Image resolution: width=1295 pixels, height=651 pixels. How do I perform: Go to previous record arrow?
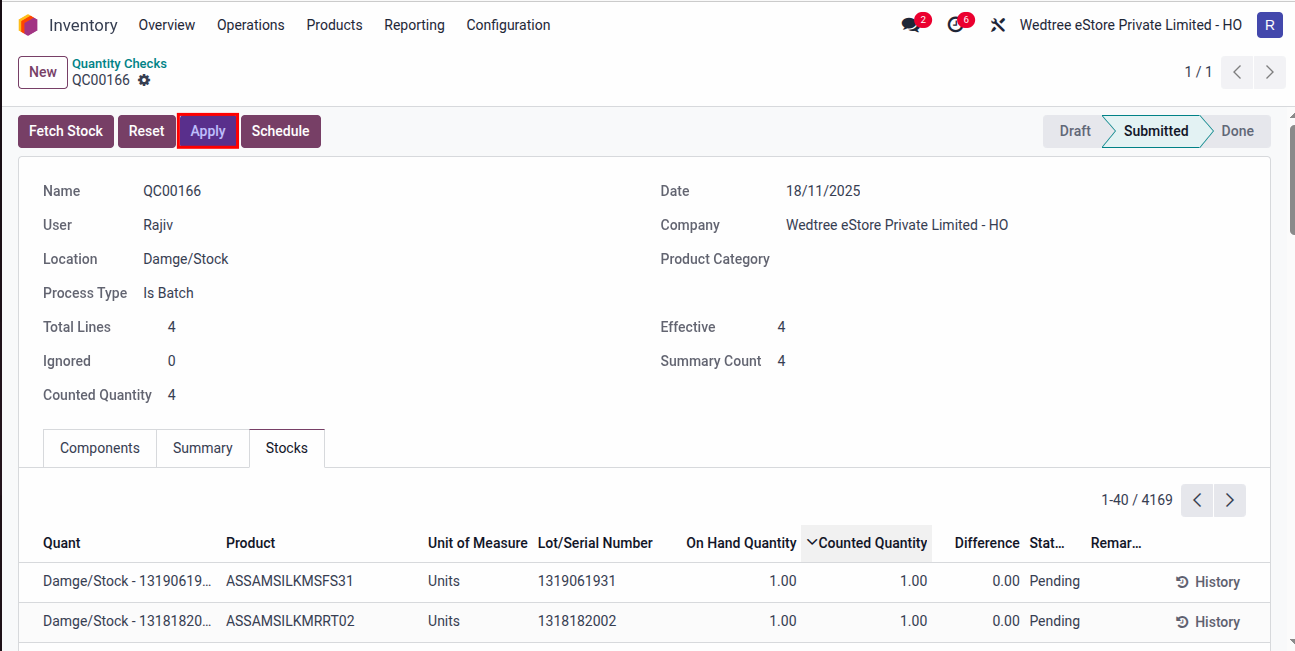tap(1238, 72)
